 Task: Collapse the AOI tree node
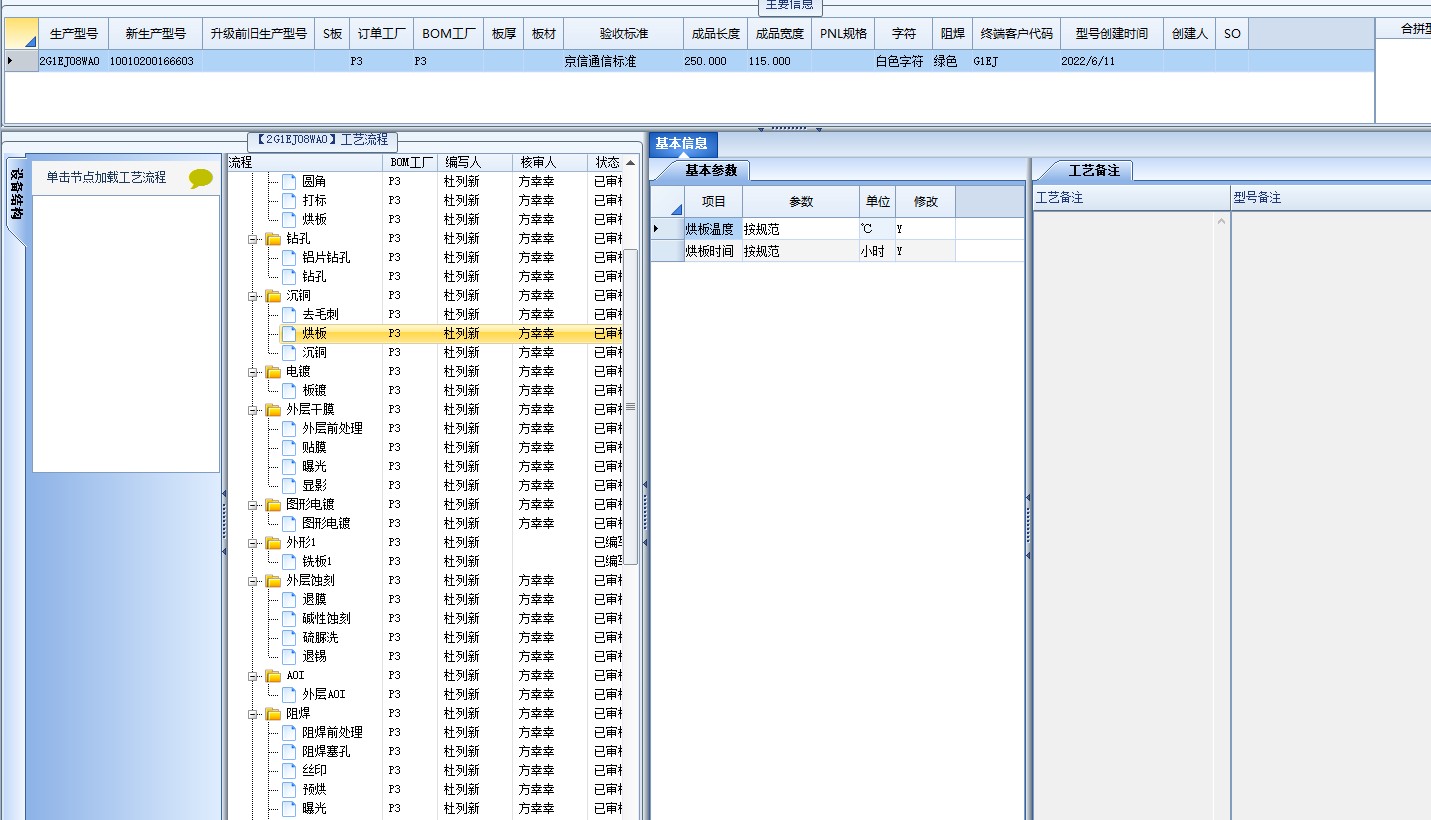[x=254, y=676]
